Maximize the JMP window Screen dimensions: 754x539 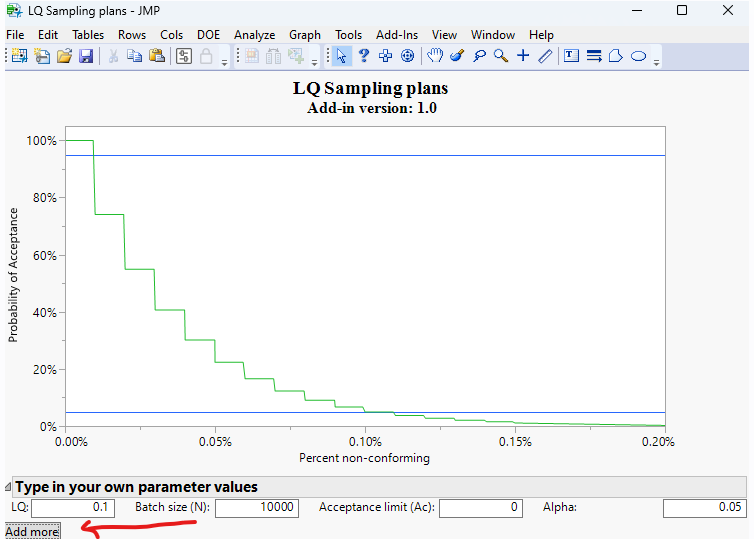pyautogui.click(x=682, y=10)
